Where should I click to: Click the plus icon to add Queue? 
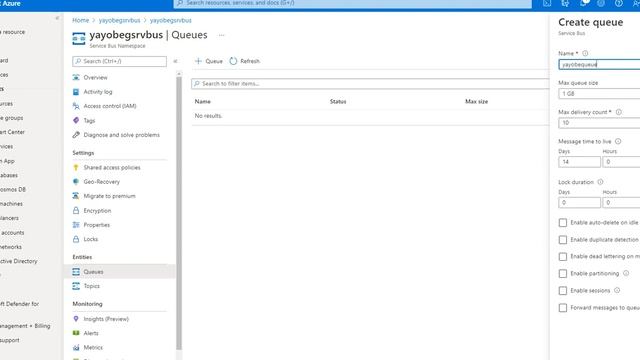pos(198,61)
